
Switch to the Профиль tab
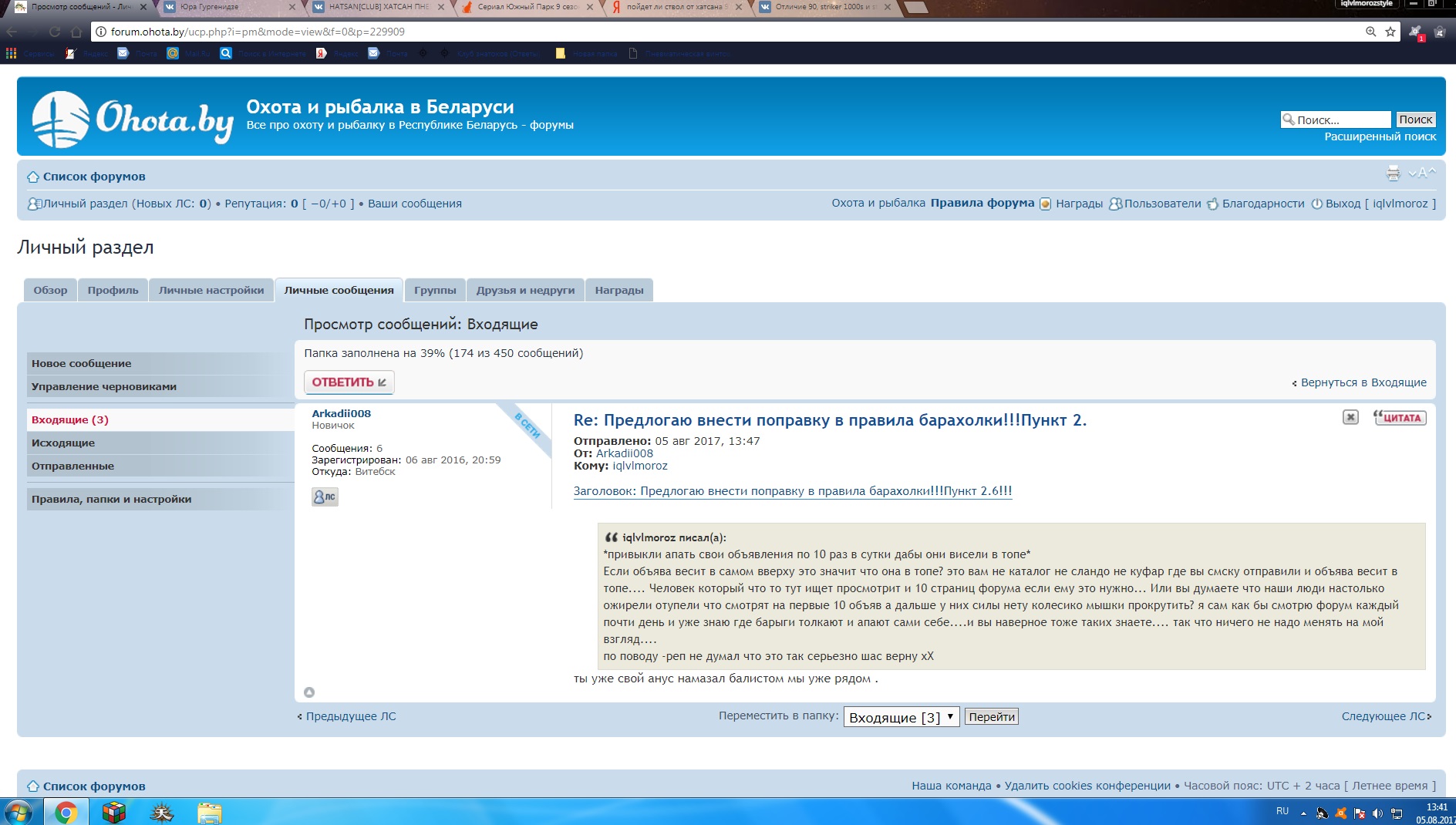click(x=113, y=290)
